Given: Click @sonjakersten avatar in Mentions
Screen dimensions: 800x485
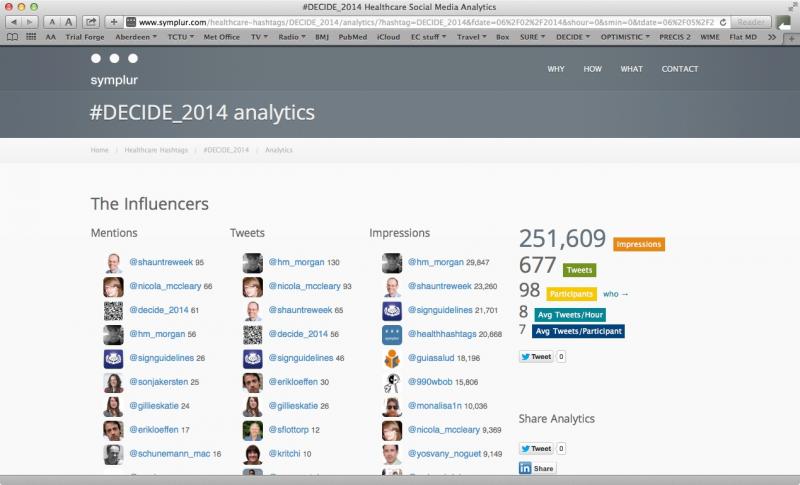Looking at the screenshot, I should (x=113, y=382).
